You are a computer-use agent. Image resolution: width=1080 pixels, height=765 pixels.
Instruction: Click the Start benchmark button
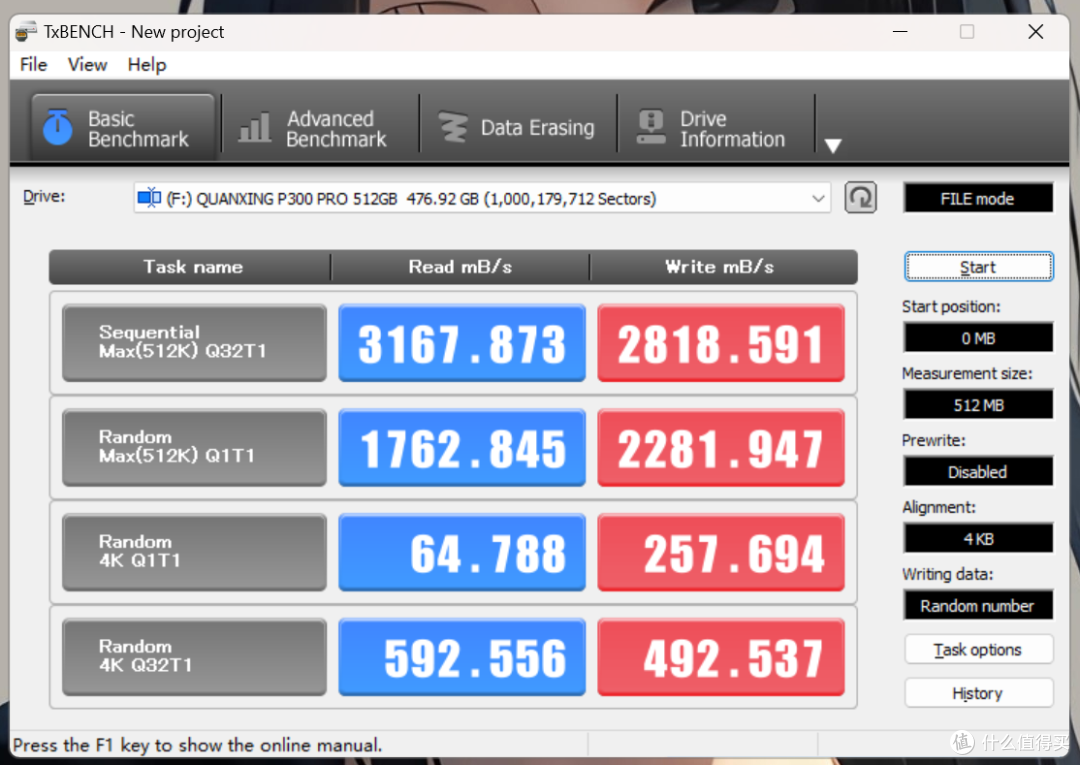[978, 266]
